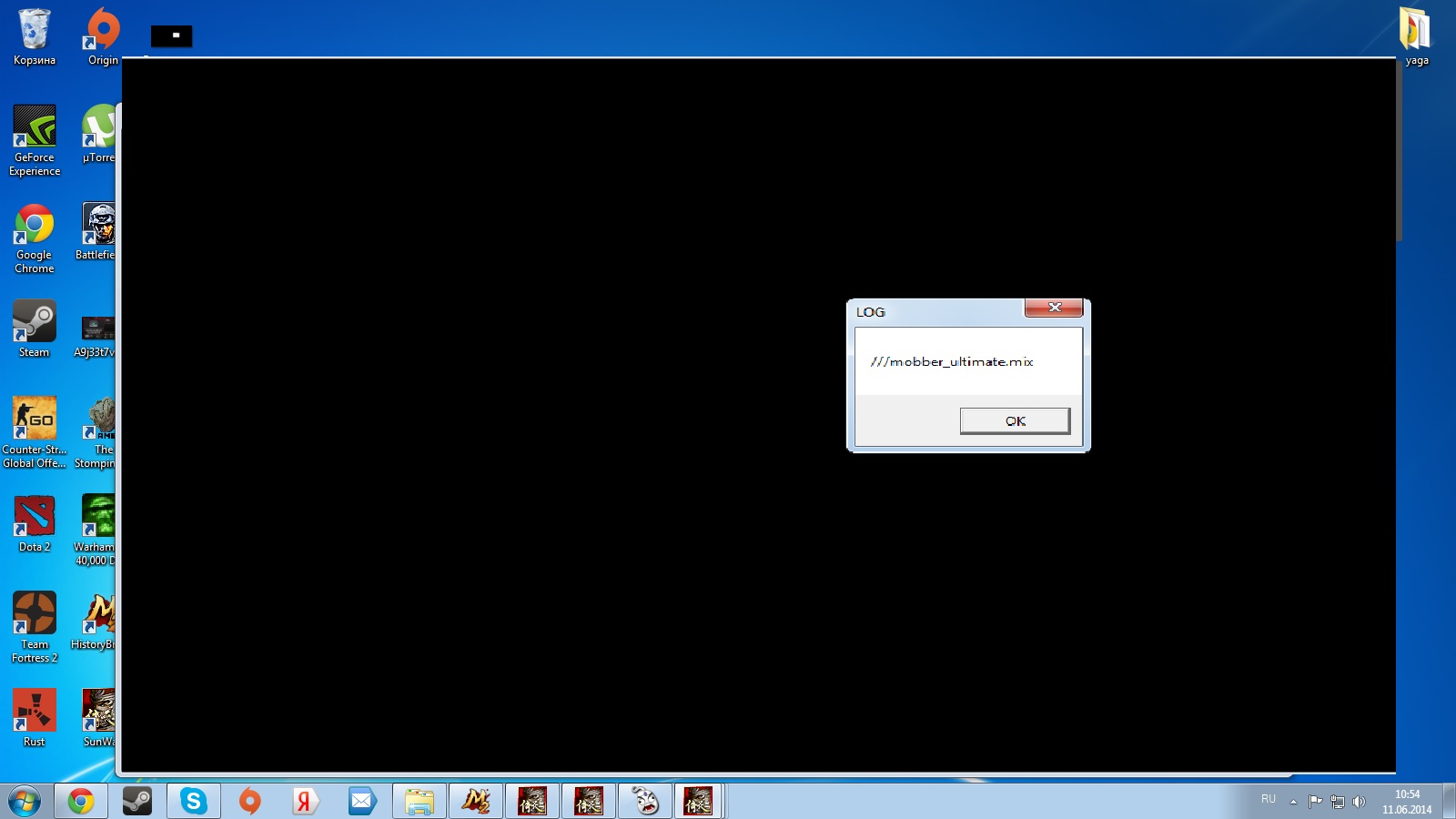Launch Dota 2 desktop shortcut
This screenshot has height=819, width=1456.
coord(35,523)
